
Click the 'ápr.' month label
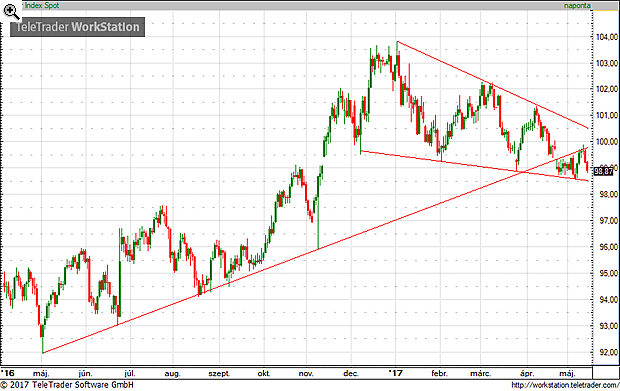click(527, 374)
